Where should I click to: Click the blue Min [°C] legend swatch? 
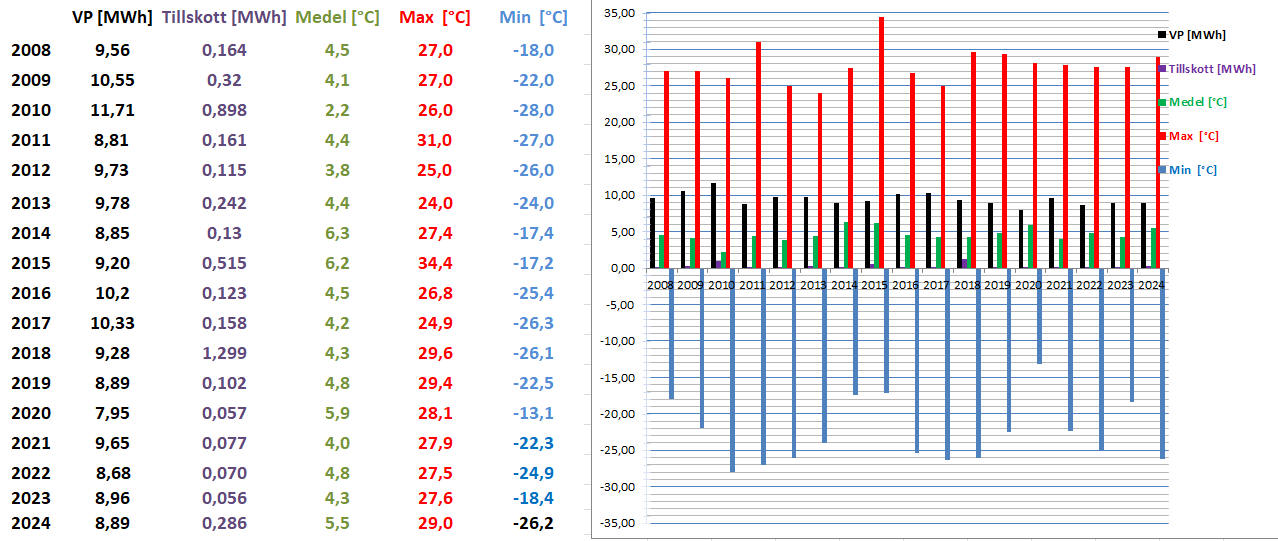click(1162, 169)
